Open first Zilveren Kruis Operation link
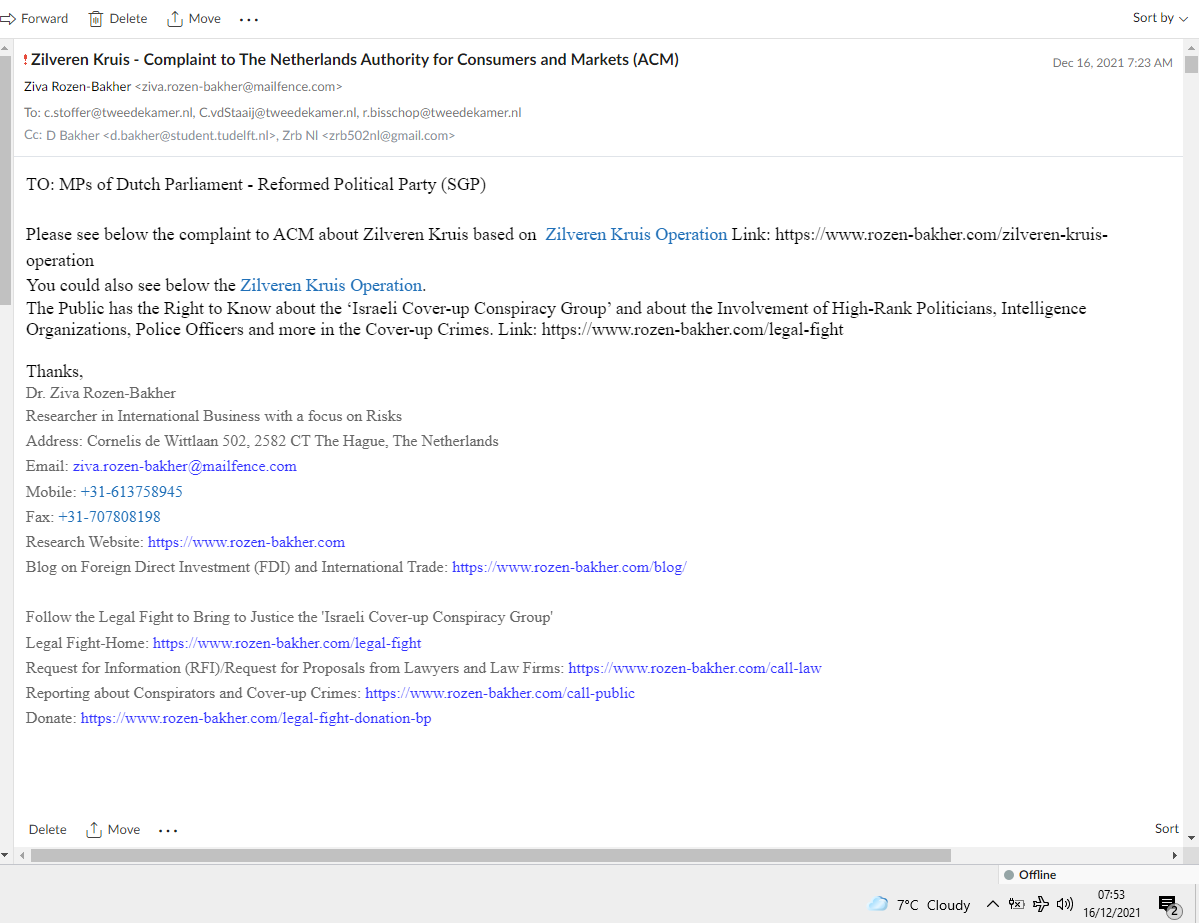 pos(635,234)
